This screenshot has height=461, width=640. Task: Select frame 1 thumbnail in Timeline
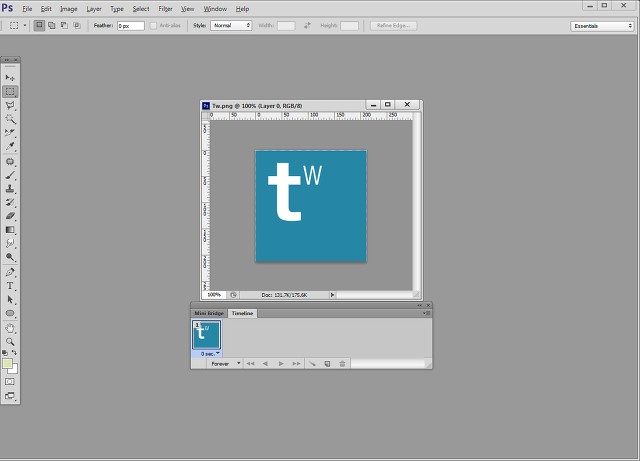click(x=207, y=335)
